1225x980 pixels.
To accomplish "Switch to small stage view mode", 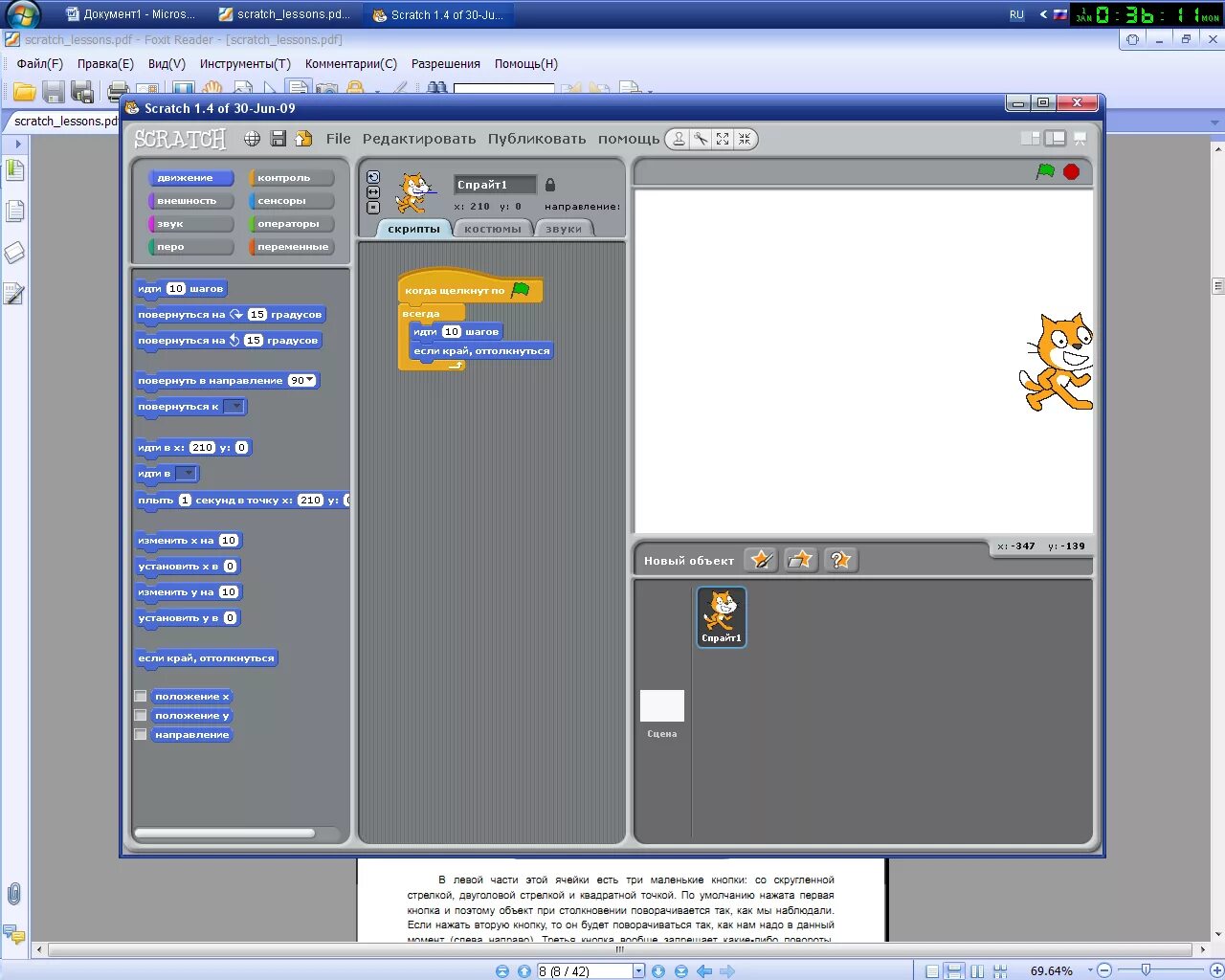I will [1031, 138].
